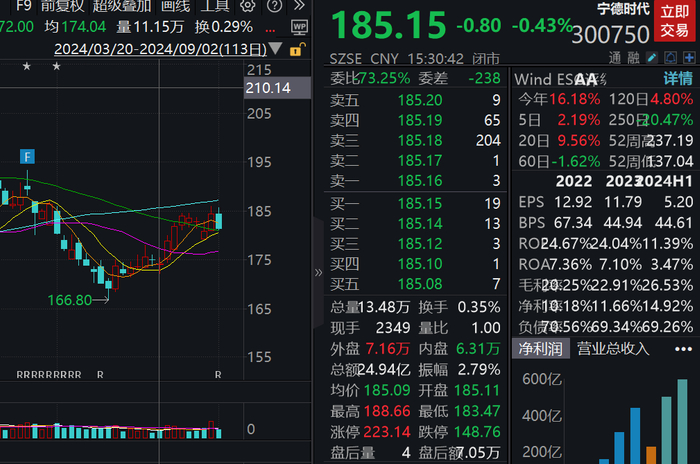Open the 工具 tools menu
The width and height of the screenshot is (700, 464).
(x=215, y=6)
